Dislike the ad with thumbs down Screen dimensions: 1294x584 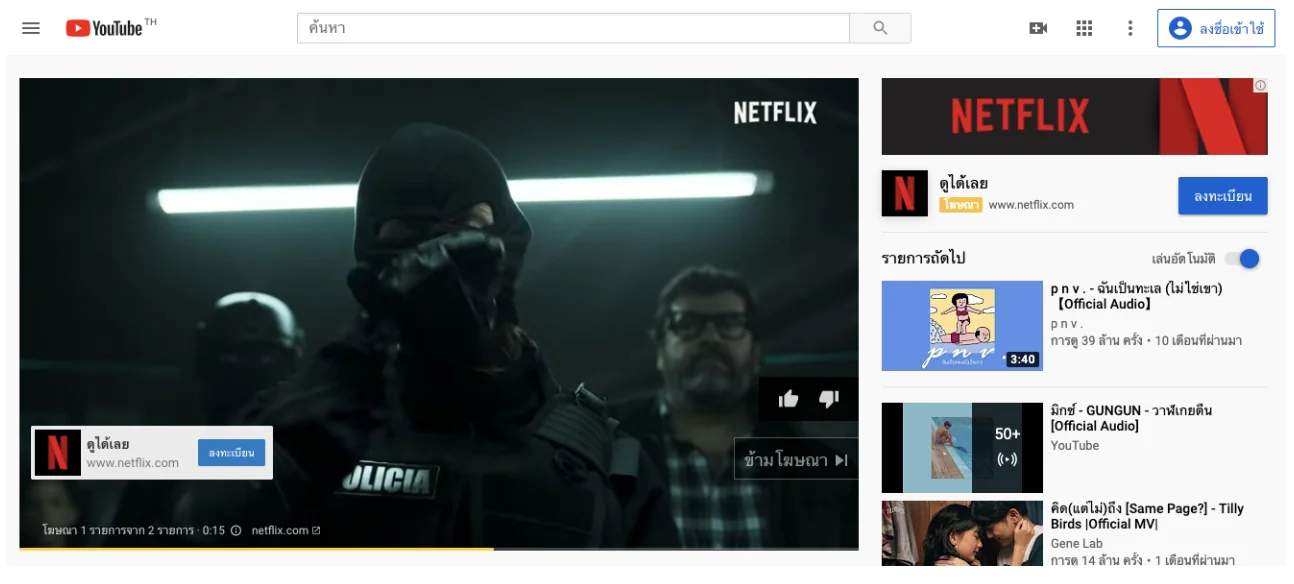[x=829, y=399]
